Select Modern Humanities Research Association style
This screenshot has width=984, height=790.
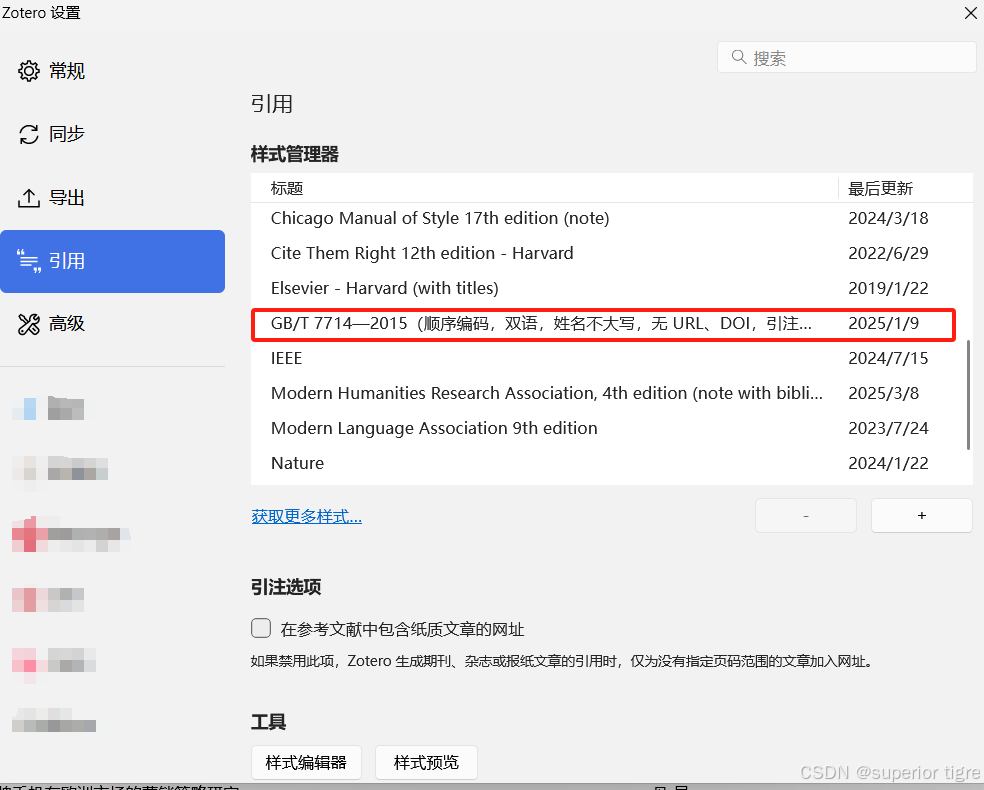click(612, 393)
